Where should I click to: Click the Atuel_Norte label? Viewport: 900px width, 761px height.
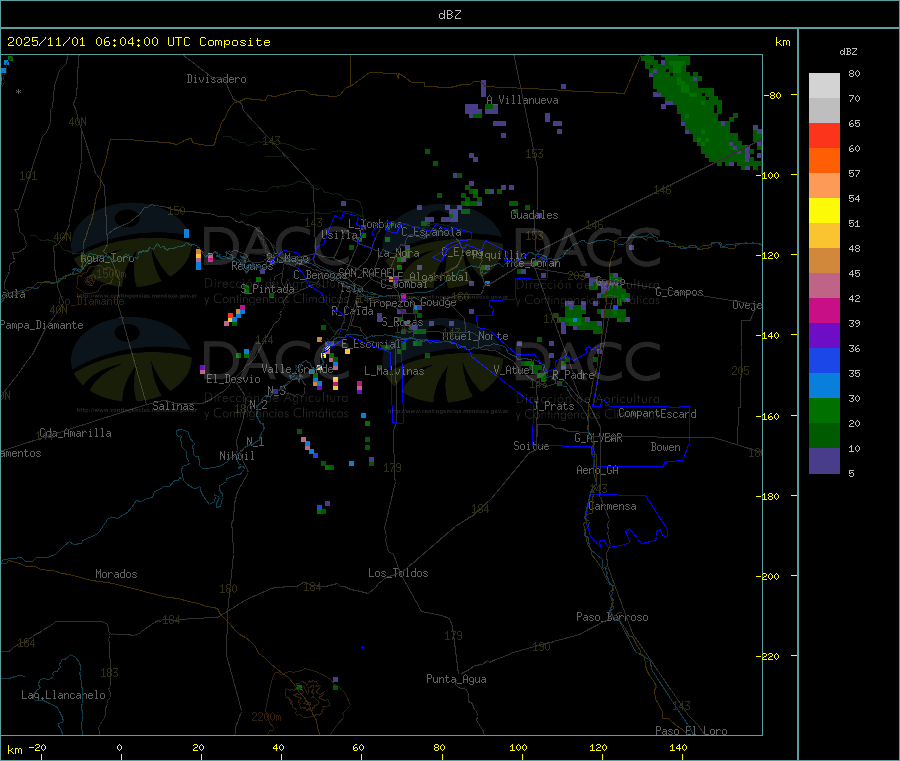pos(475,336)
